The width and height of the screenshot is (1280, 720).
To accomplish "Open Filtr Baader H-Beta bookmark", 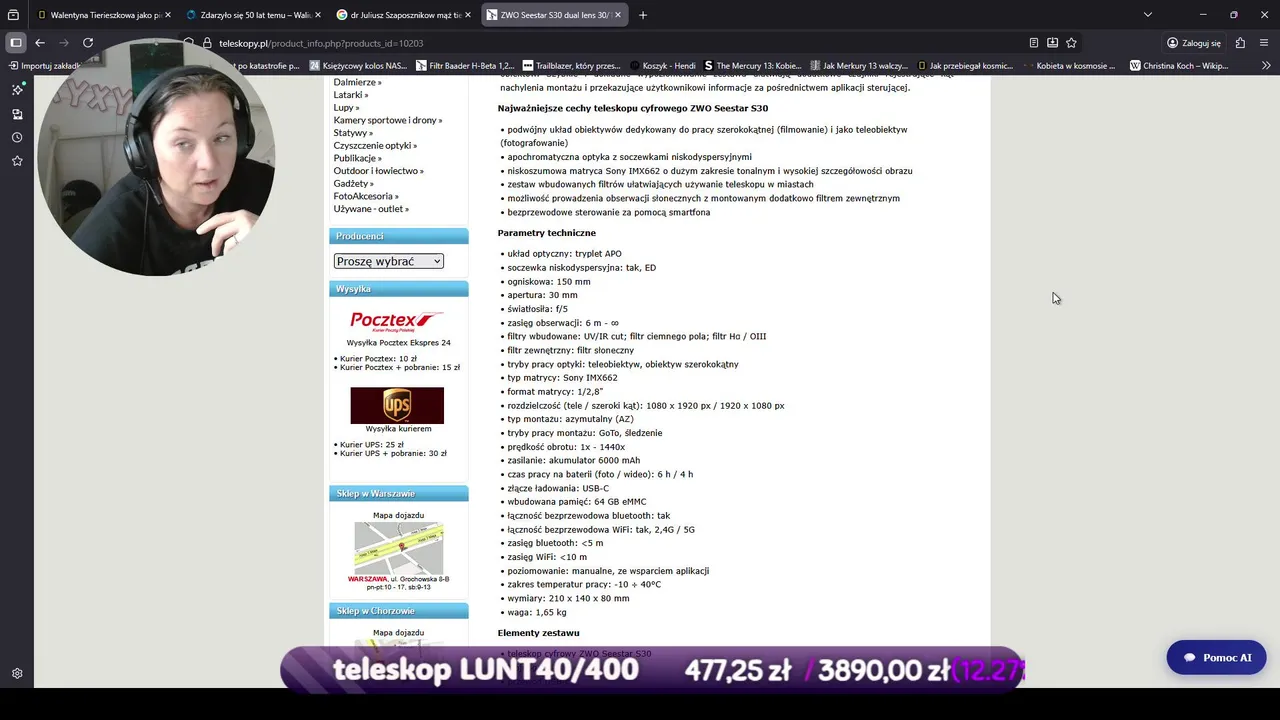I will (x=465, y=66).
